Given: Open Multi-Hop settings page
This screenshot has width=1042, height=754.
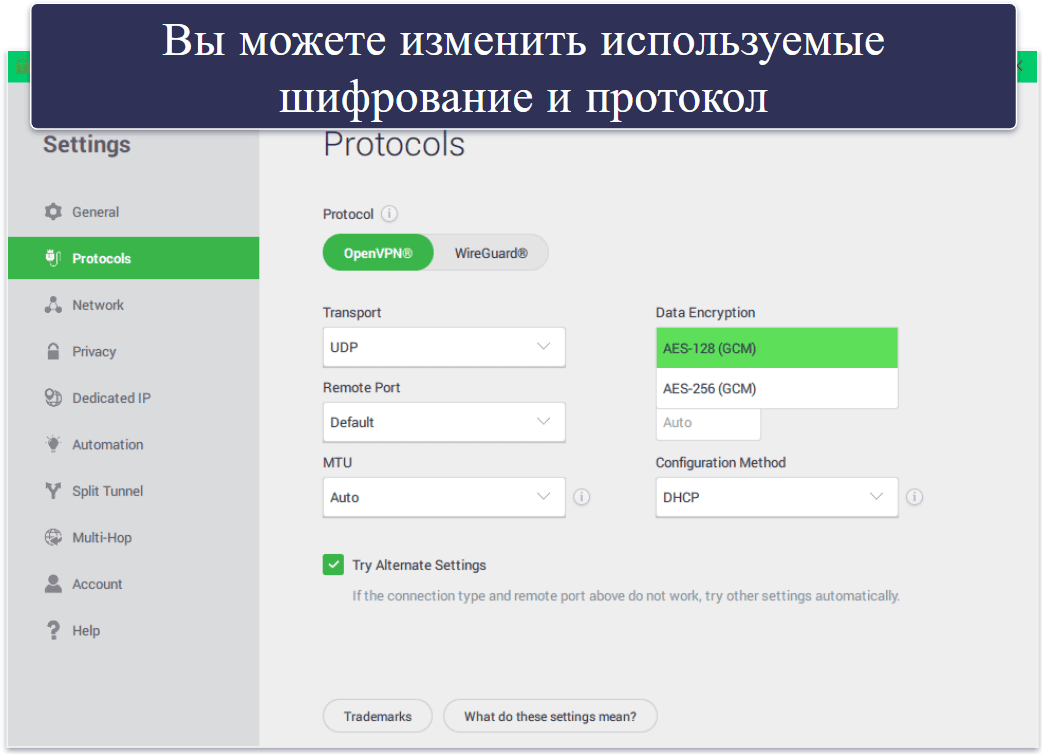Looking at the screenshot, I should click(x=134, y=537).
